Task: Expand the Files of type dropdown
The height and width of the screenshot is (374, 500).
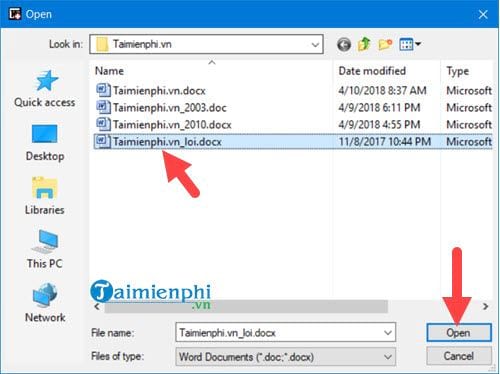Action: coord(388,357)
